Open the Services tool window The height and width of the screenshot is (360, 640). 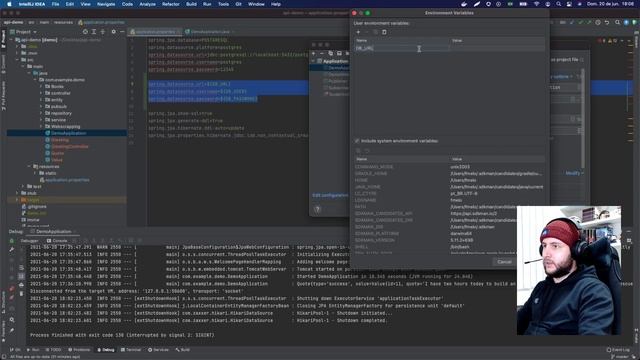[158, 350]
